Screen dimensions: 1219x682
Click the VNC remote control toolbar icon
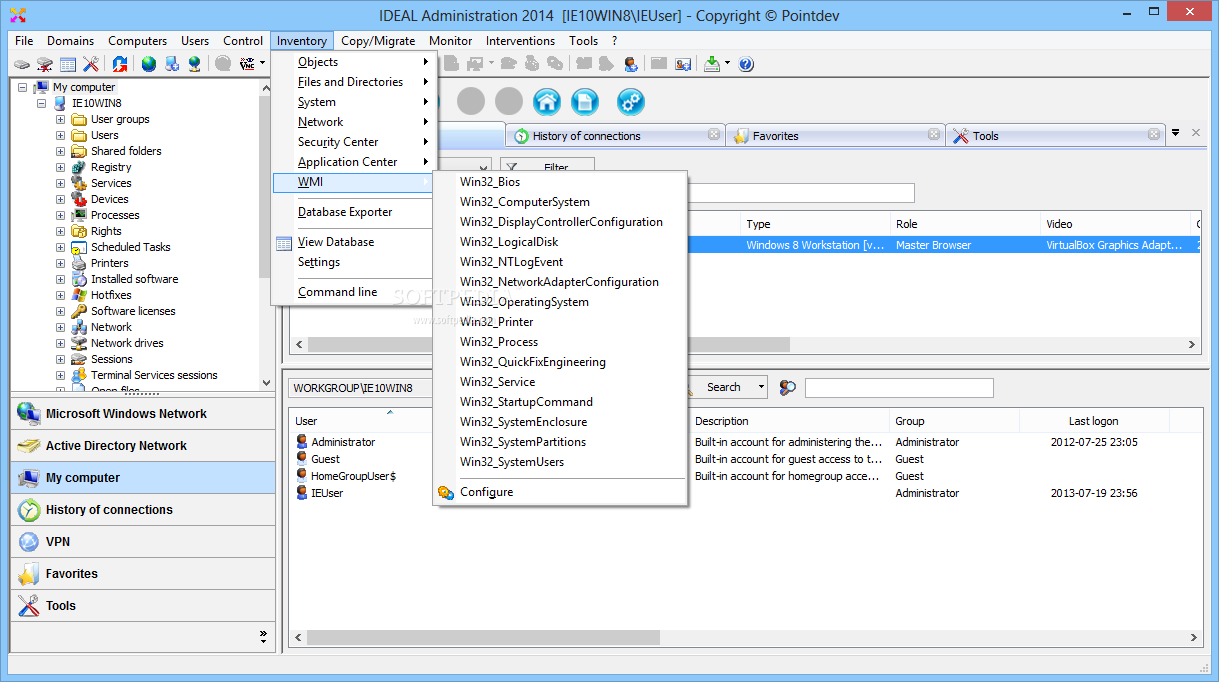click(x=246, y=63)
